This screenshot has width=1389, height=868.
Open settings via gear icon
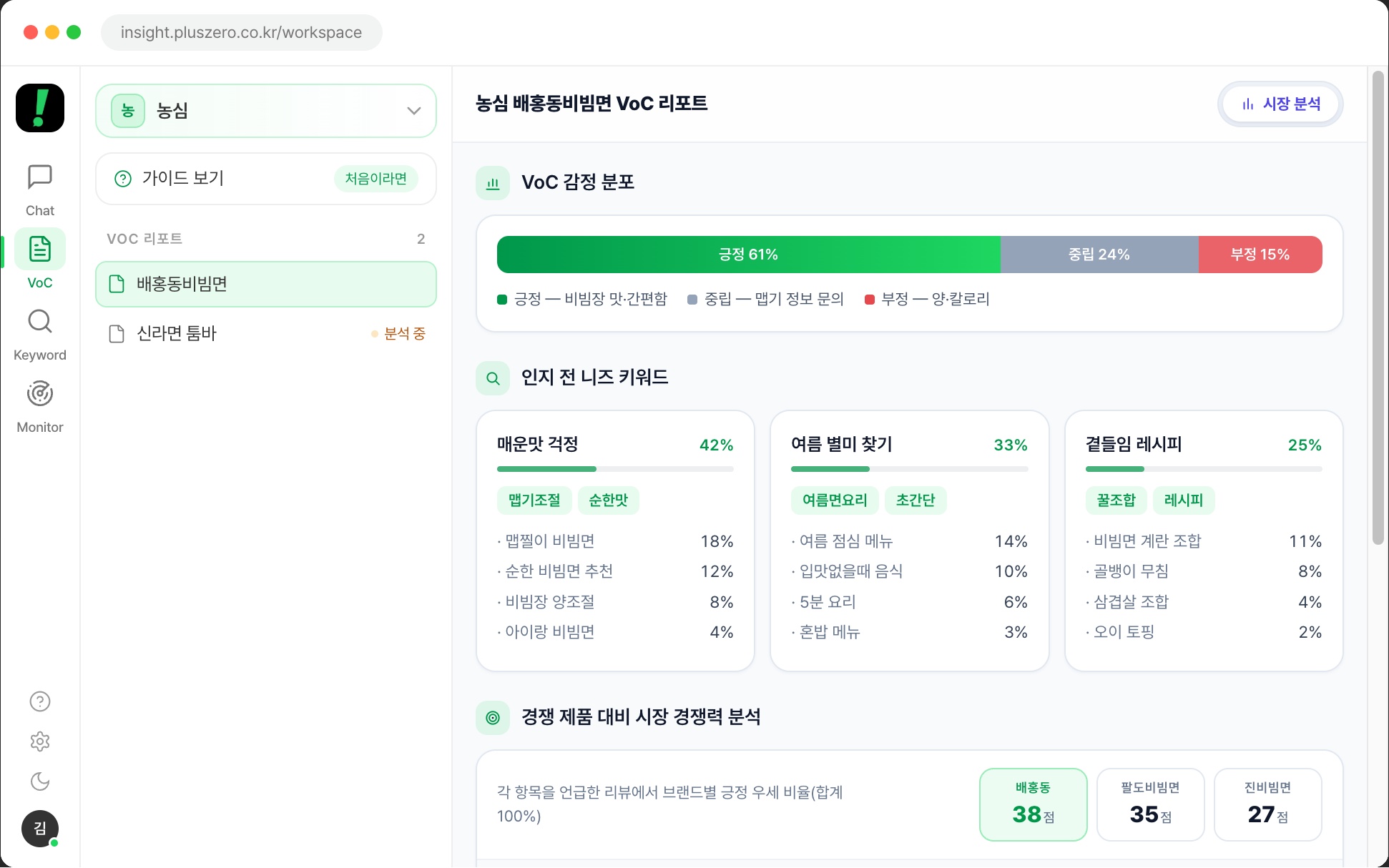pos(40,741)
